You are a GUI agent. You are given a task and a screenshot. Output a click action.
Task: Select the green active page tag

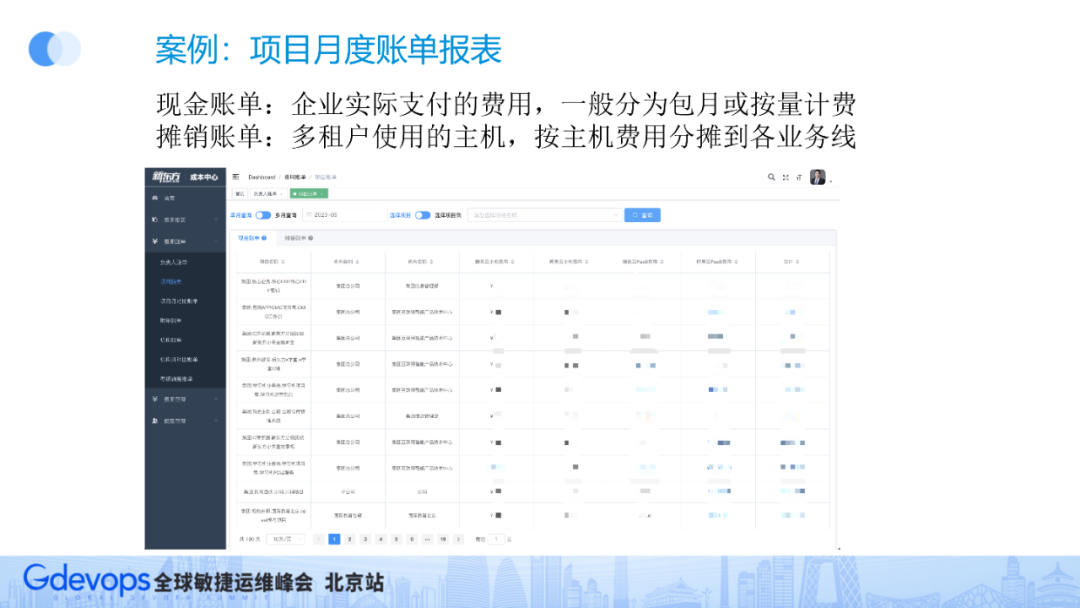tap(309, 194)
